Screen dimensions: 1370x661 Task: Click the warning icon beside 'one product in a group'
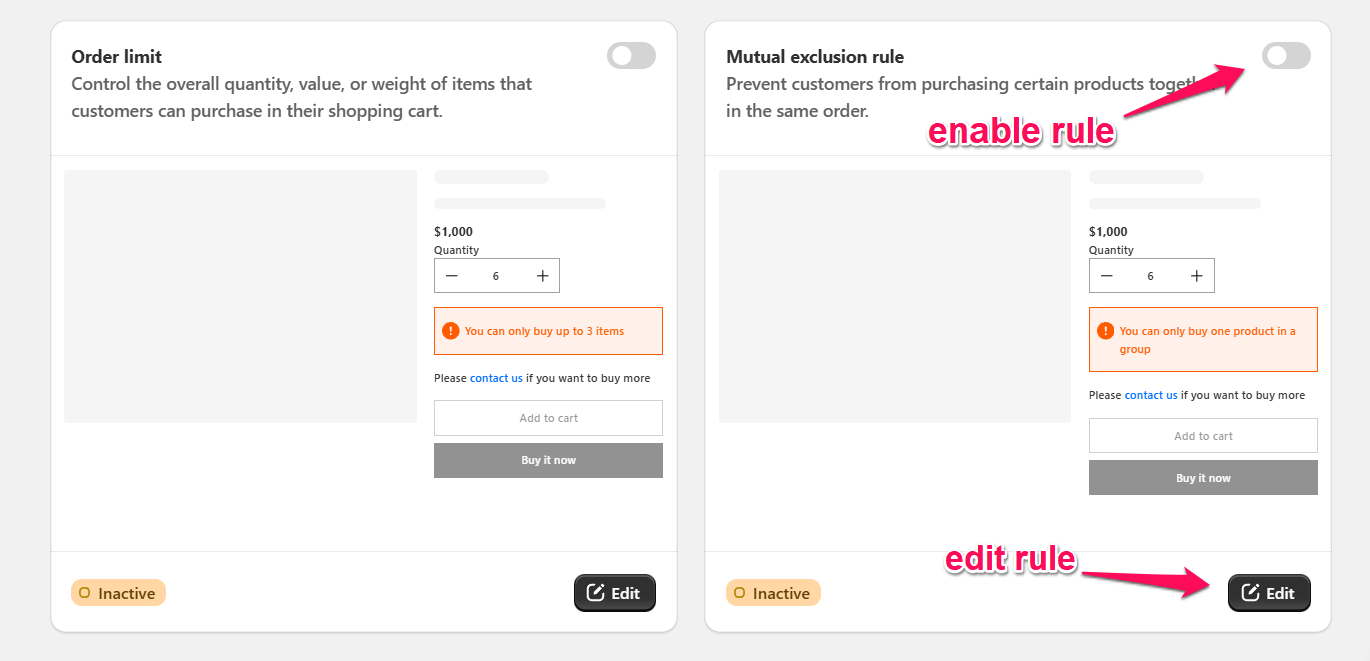[x=1105, y=330]
